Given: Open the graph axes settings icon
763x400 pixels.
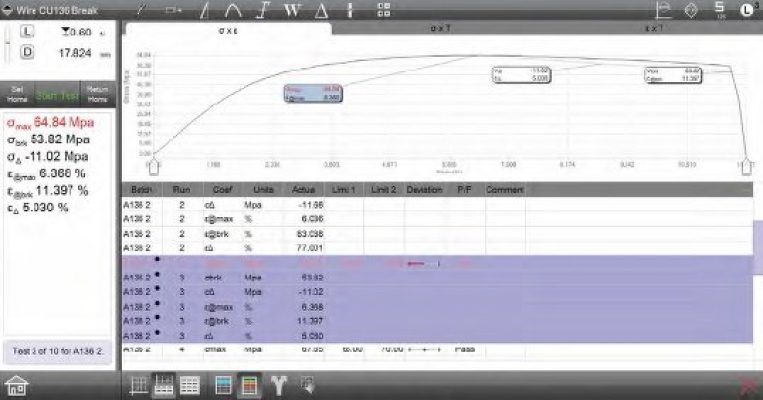Looking at the screenshot, I should [663, 10].
